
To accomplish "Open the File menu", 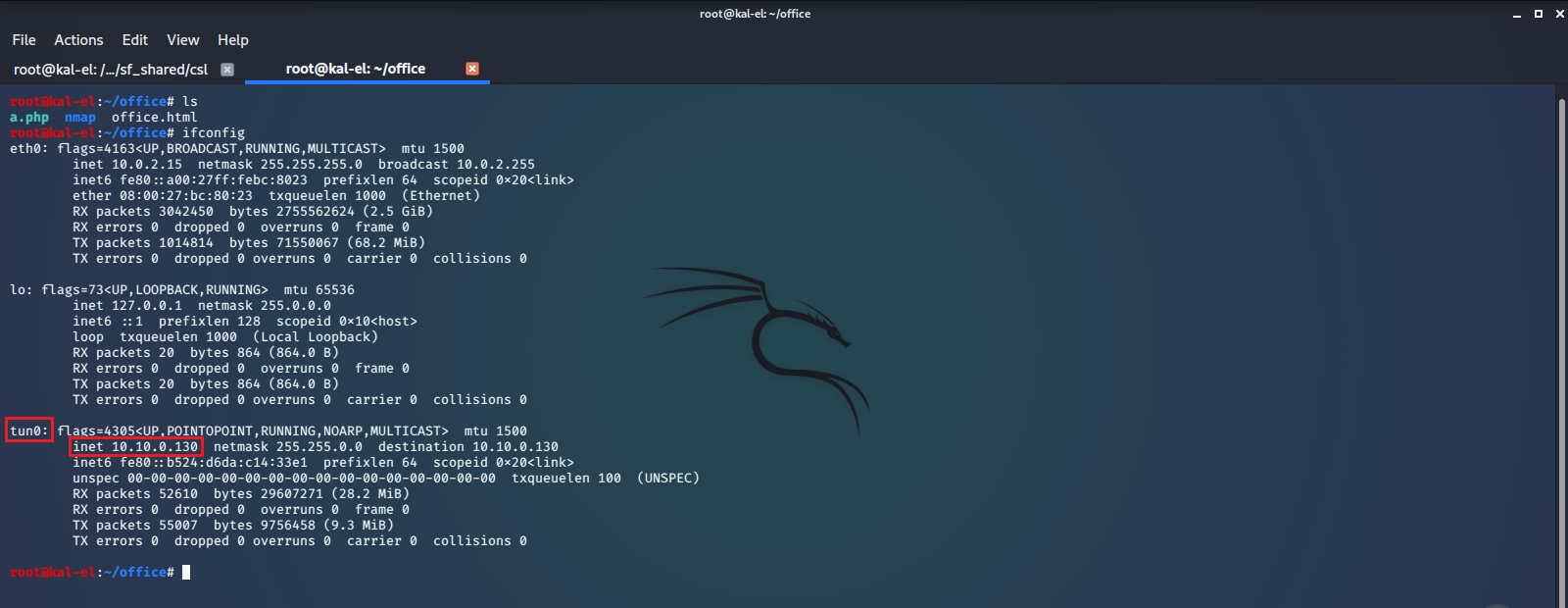I will (24, 40).
